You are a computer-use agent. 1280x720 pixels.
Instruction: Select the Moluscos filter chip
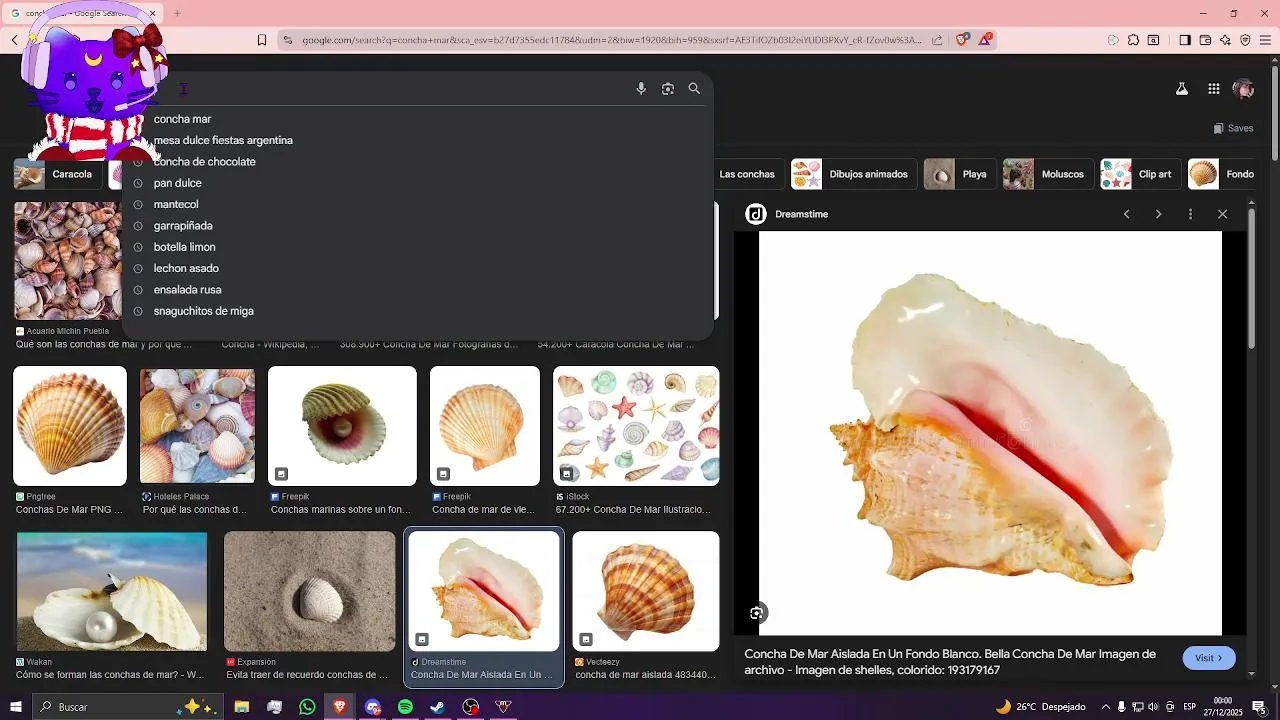pyautogui.click(x=1047, y=174)
